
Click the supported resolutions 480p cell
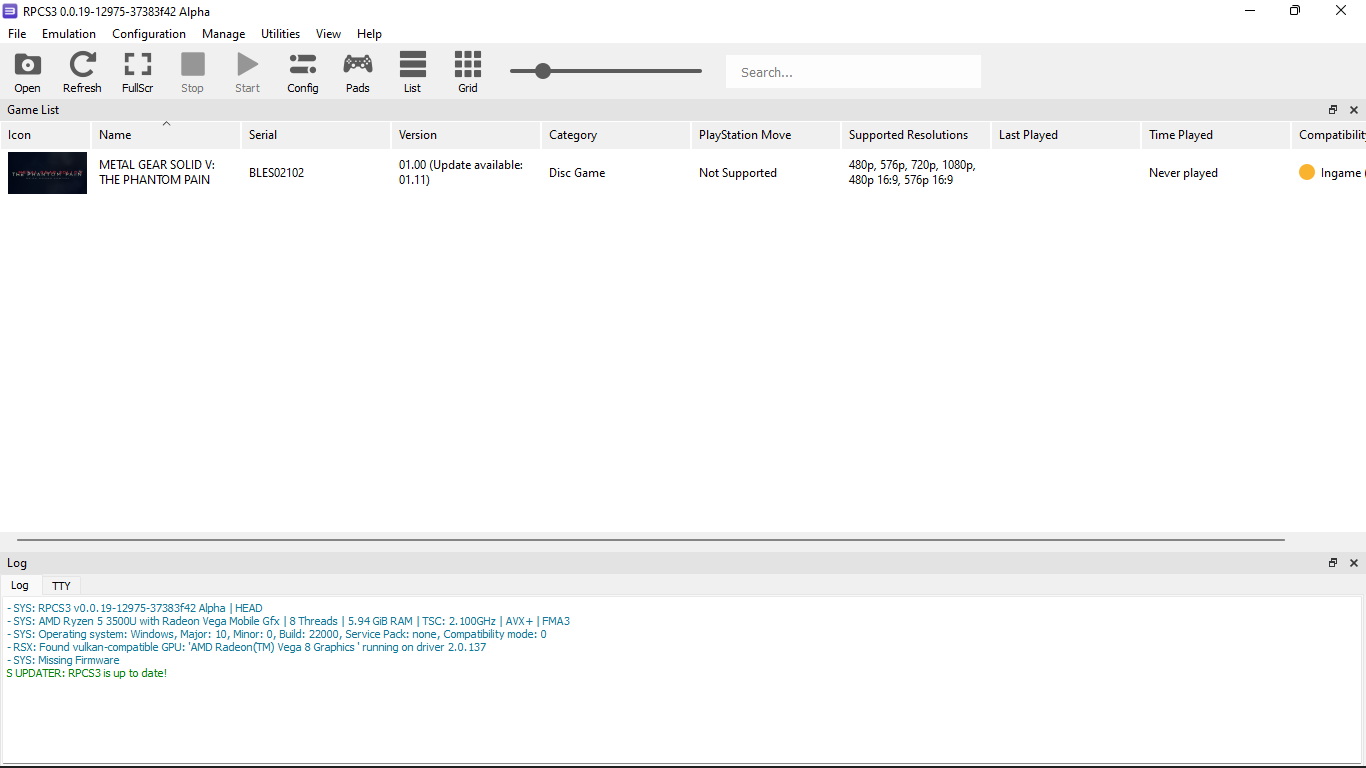916,172
